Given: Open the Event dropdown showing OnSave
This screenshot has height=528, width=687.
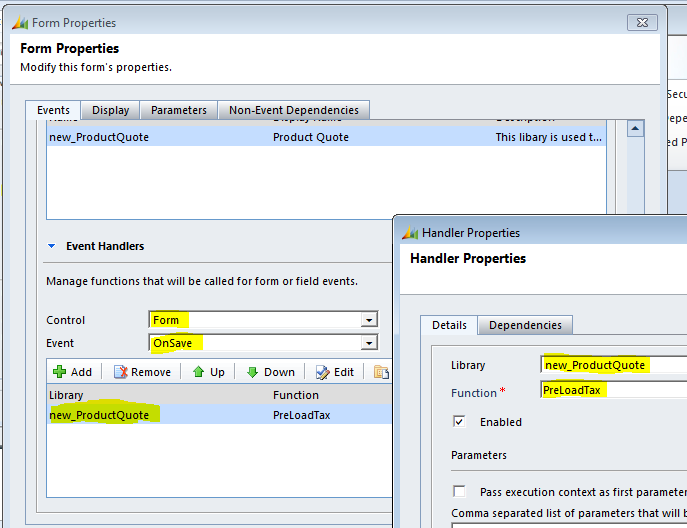Looking at the screenshot, I should 369,343.
